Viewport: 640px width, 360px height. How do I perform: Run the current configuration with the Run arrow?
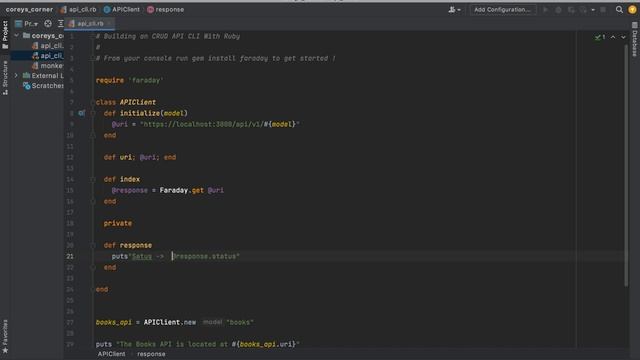point(545,9)
